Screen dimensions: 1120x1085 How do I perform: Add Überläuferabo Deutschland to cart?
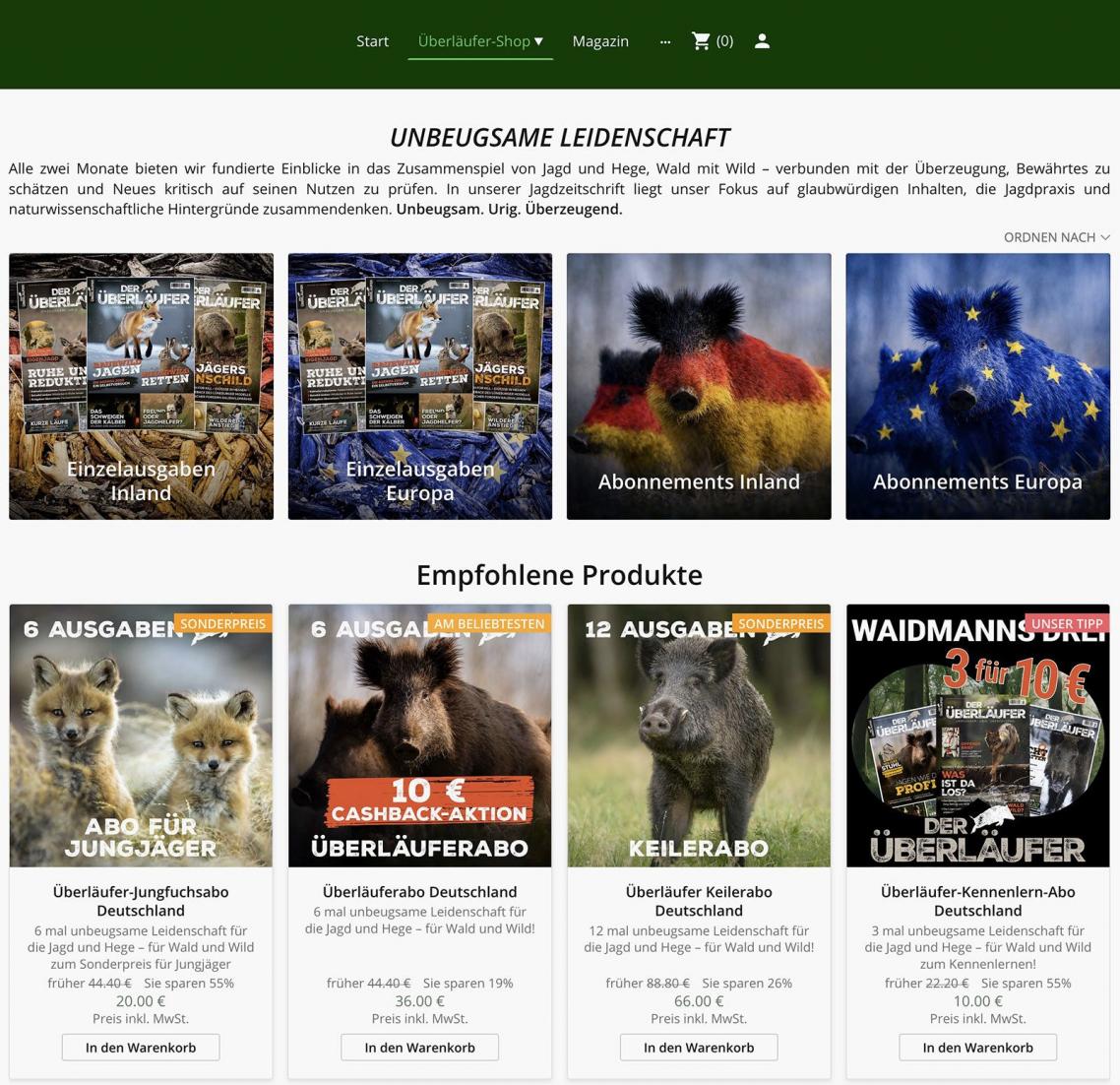pyautogui.click(x=419, y=1047)
